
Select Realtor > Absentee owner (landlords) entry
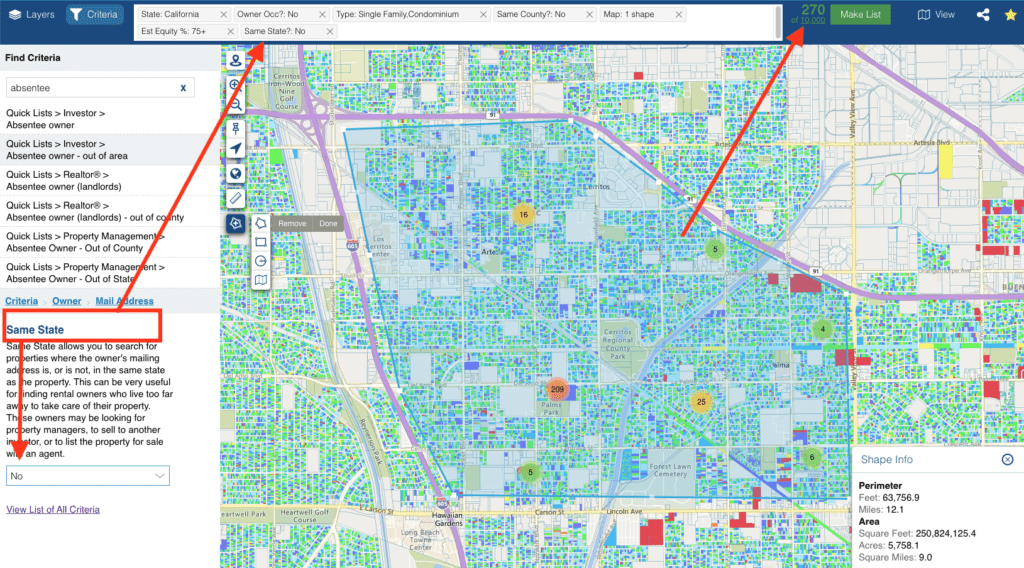point(110,180)
